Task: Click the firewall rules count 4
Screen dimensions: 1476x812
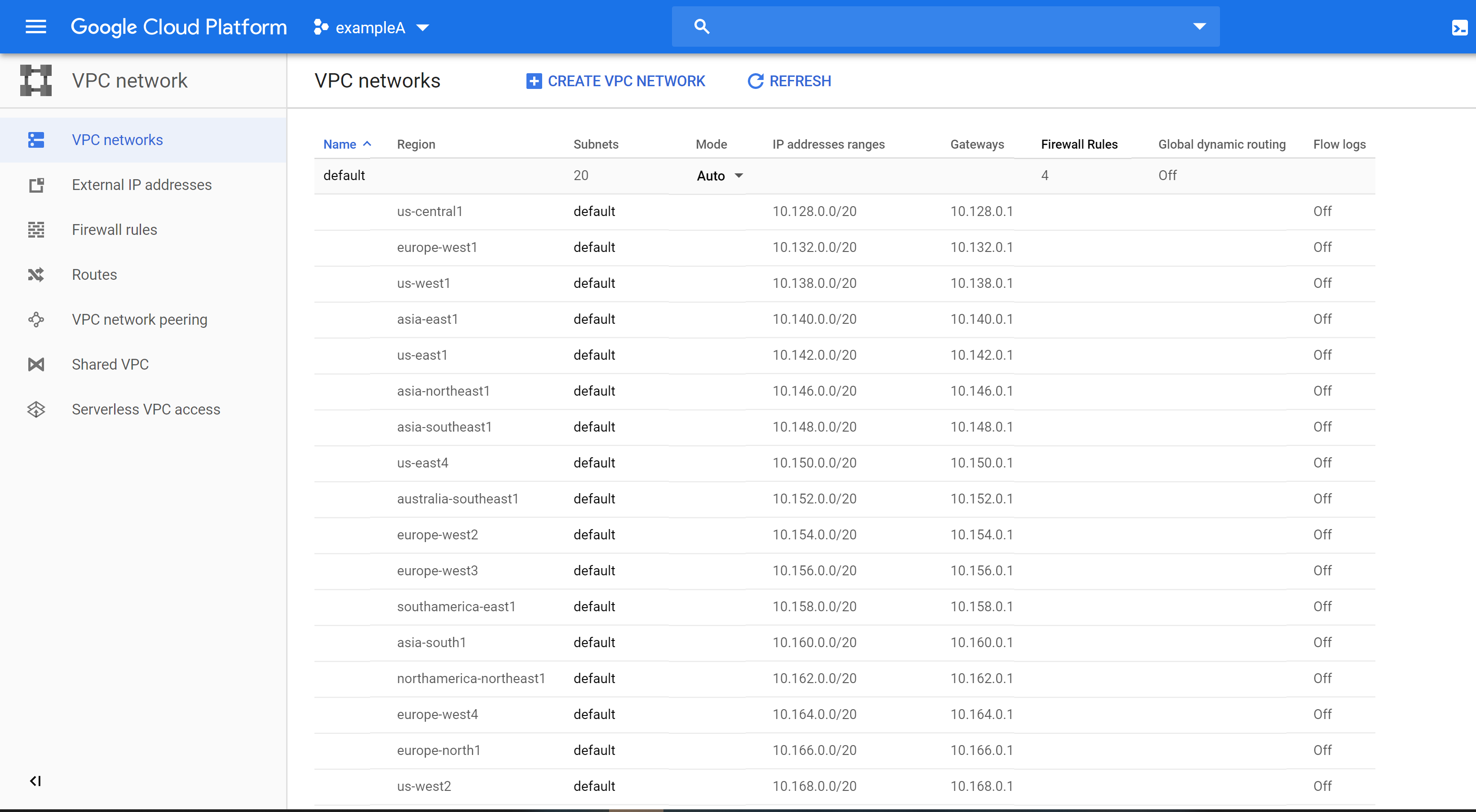Action: coord(1044,175)
